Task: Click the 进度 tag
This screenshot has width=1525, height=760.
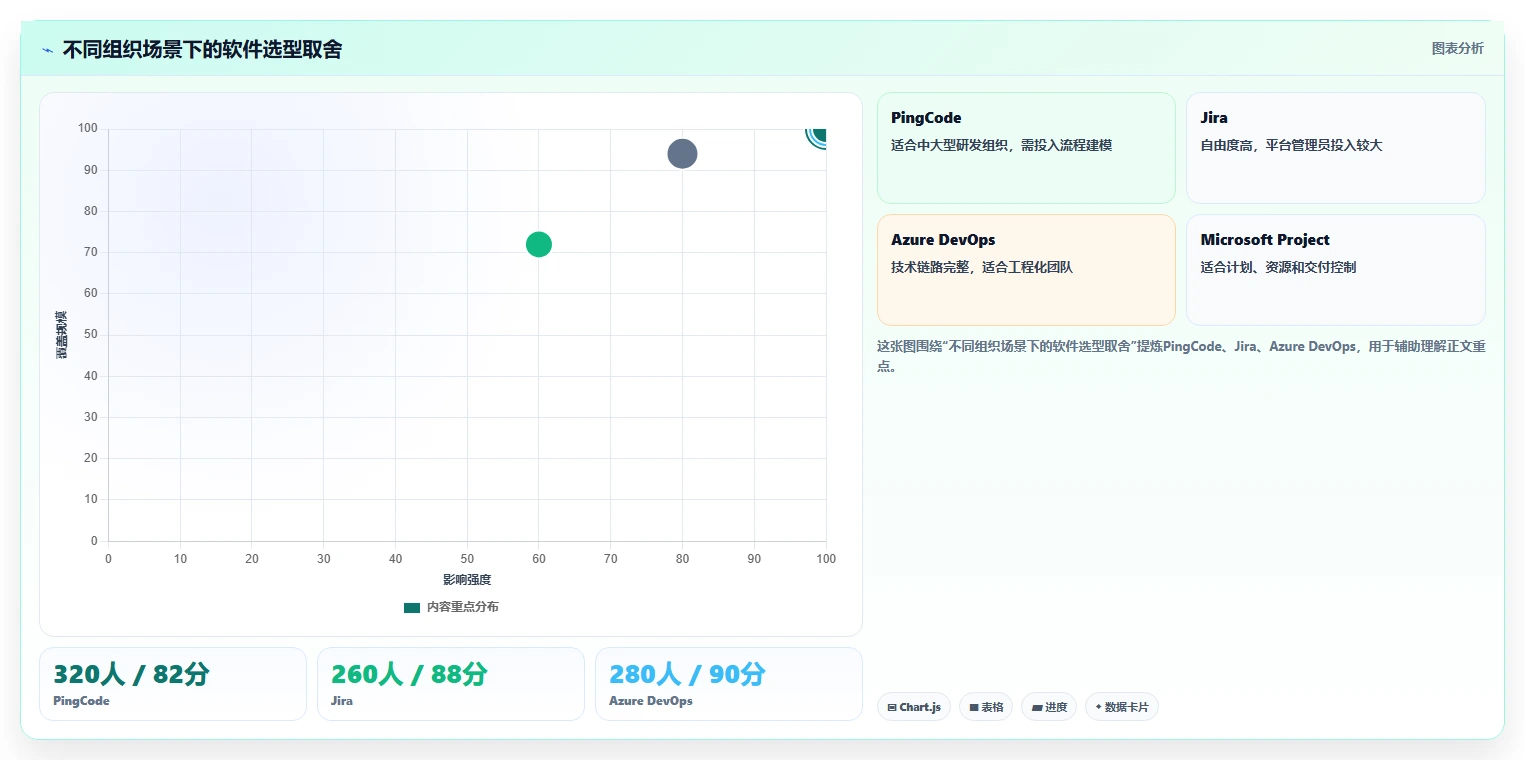Action: point(1049,707)
